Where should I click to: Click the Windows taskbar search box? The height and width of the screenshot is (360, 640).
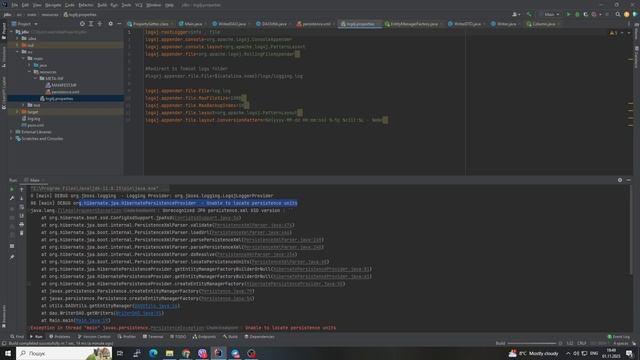pos(64,353)
